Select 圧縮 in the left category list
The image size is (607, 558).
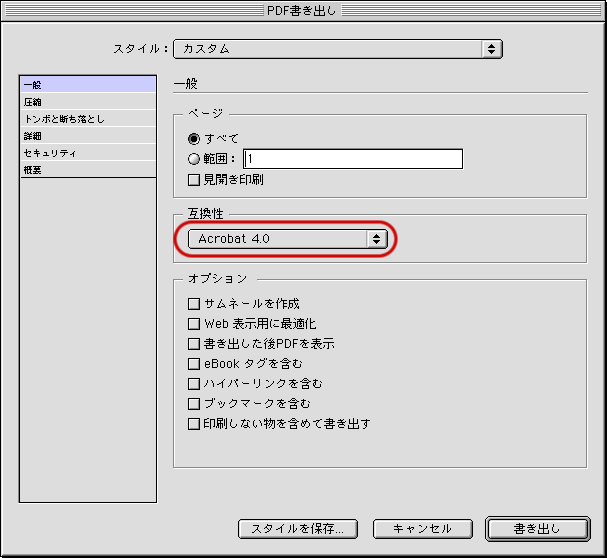point(88,102)
